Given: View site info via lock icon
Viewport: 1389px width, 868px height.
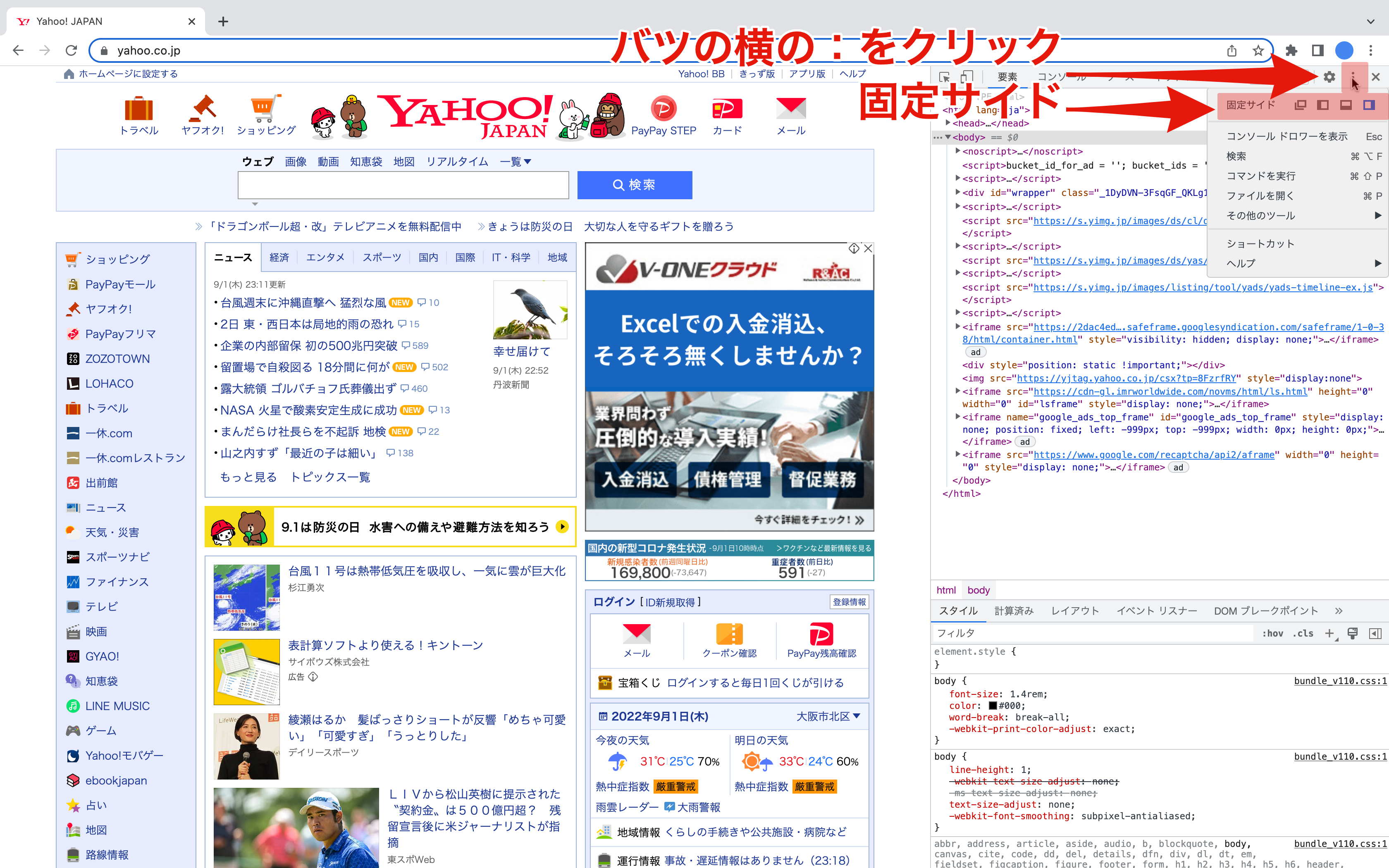Looking at the screenshot, I should tap(104, 50).
